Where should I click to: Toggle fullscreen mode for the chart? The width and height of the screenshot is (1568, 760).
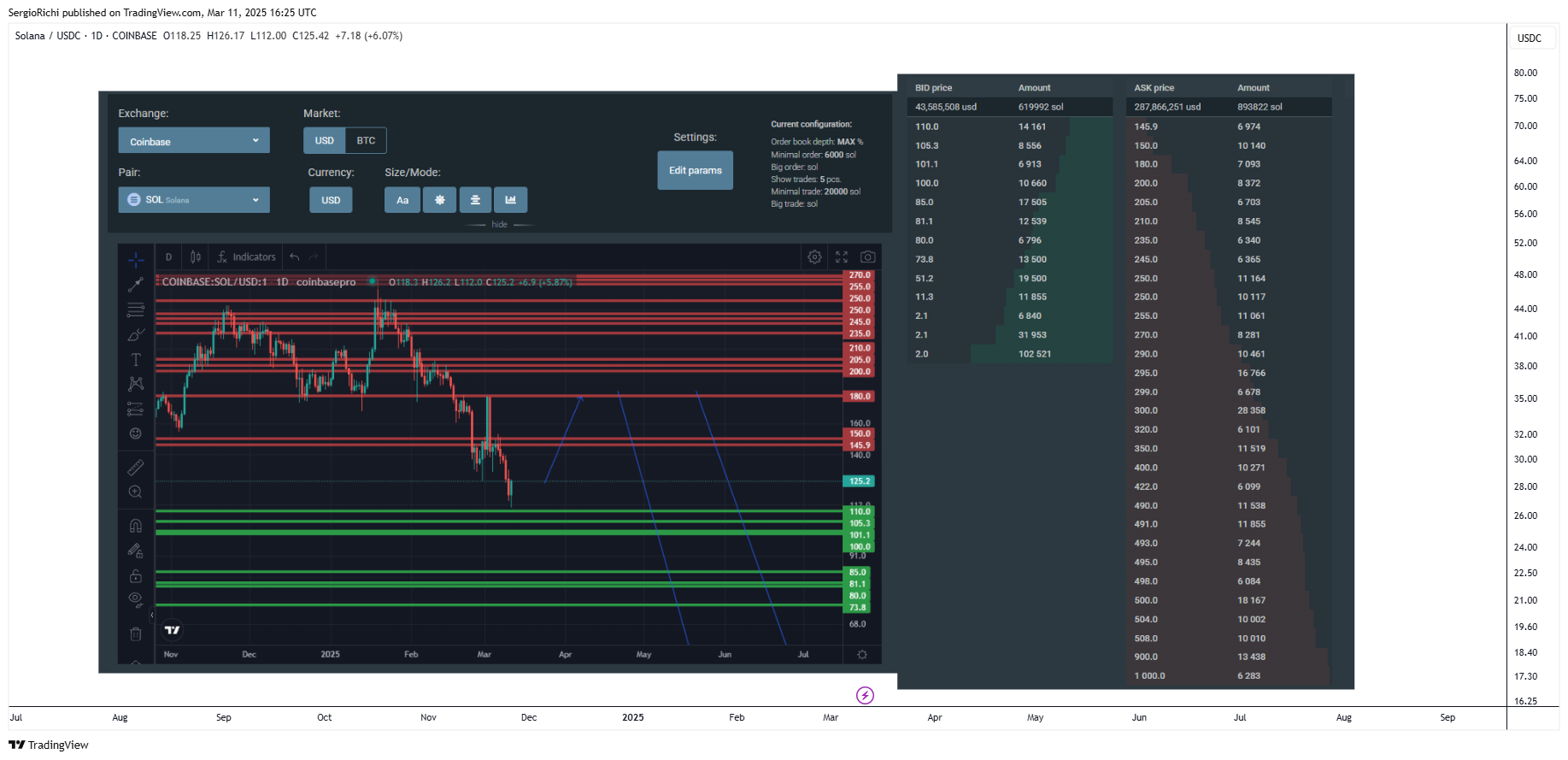pos(842,256)
